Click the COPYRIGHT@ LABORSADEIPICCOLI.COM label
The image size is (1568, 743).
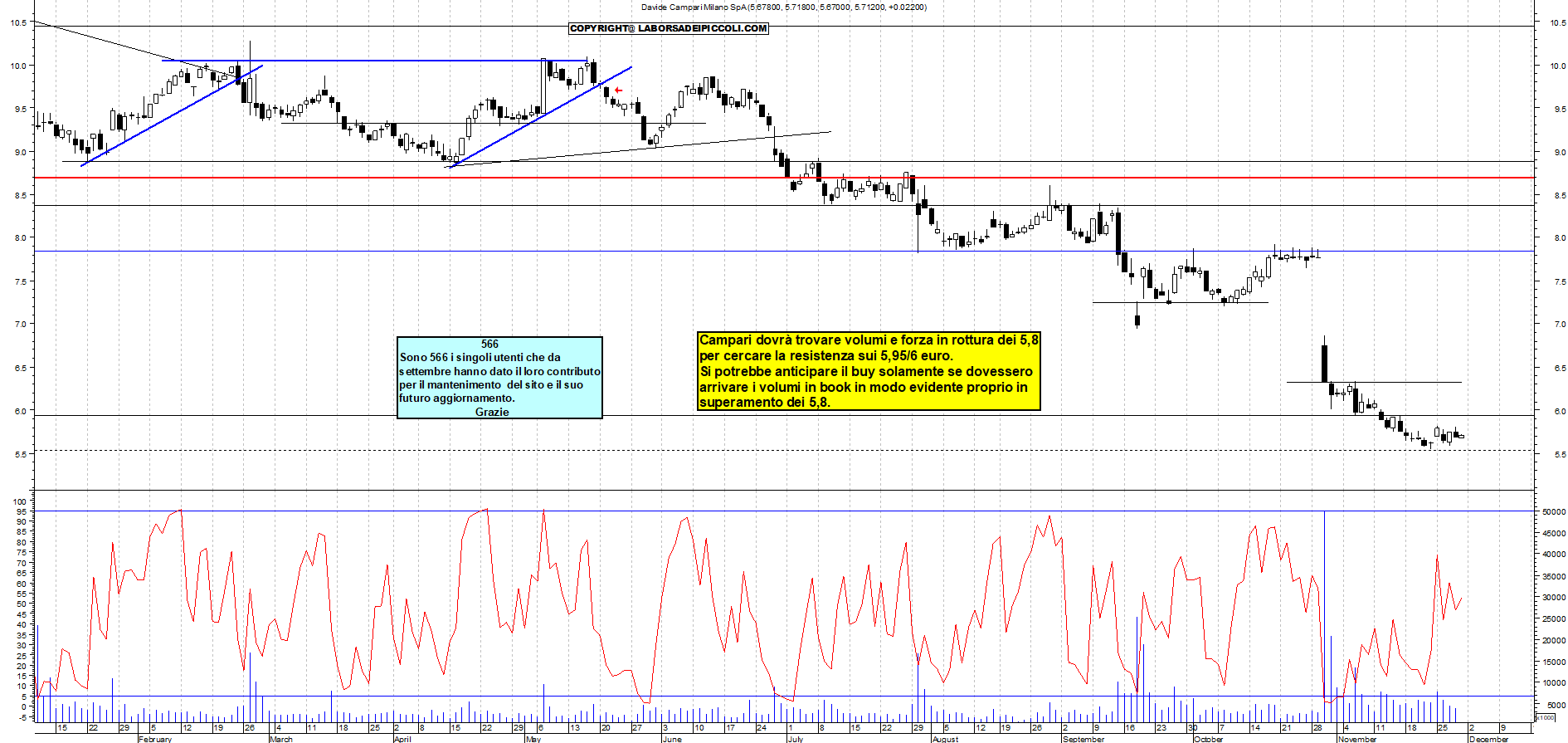point(669,28)
